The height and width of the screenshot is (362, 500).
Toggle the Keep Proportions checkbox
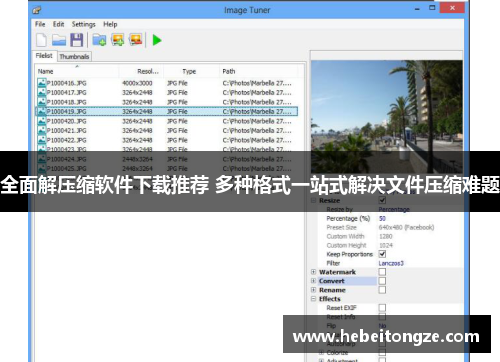(382, 254)
